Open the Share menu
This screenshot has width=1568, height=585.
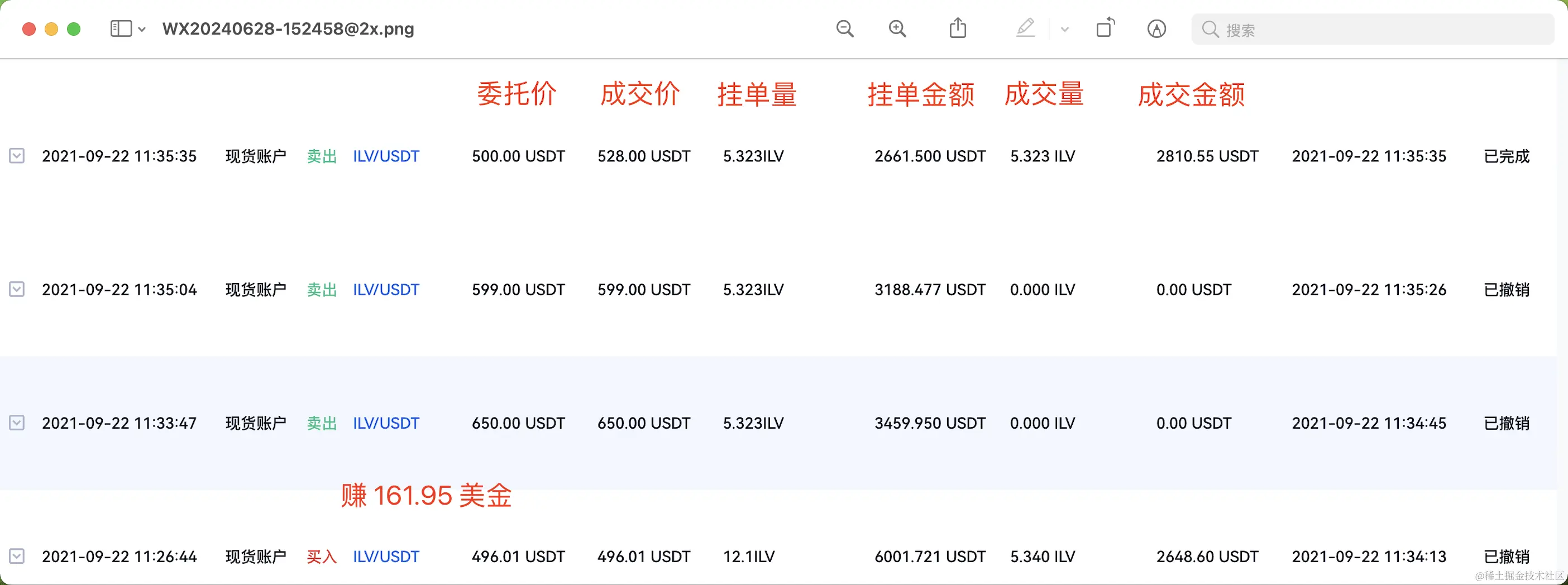tap(958, 28)
